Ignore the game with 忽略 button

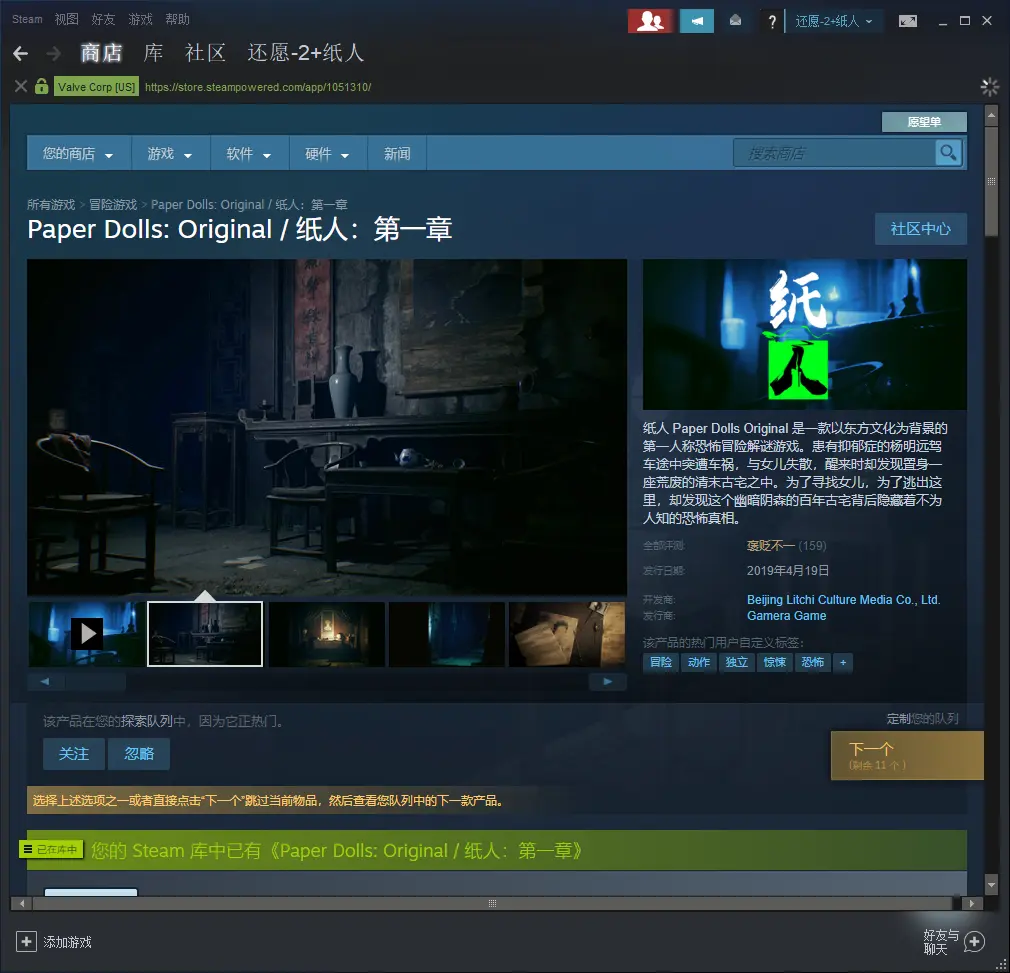coord(139,753)
